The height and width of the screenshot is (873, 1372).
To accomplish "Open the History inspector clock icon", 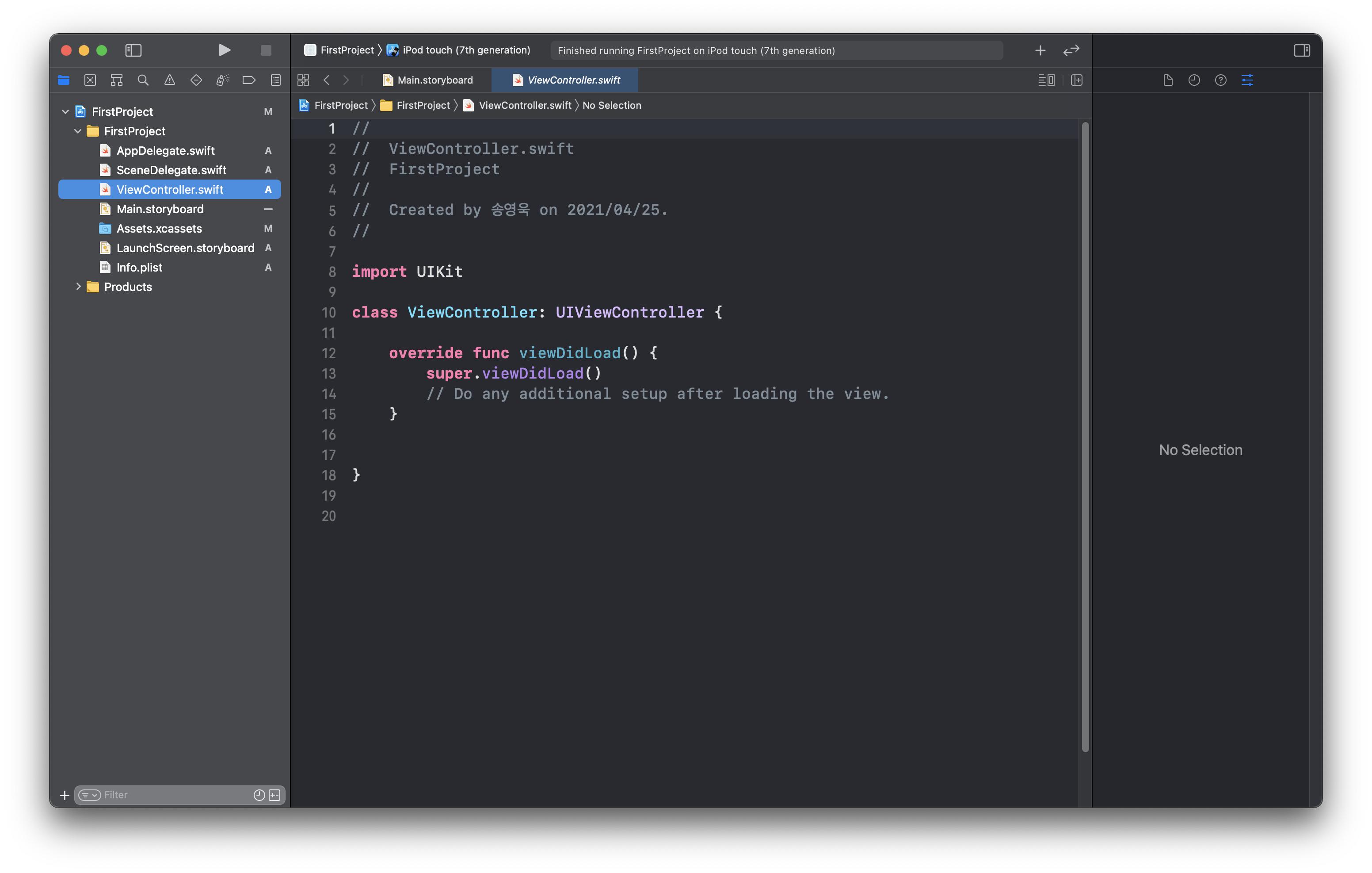I will point(1194,80).
